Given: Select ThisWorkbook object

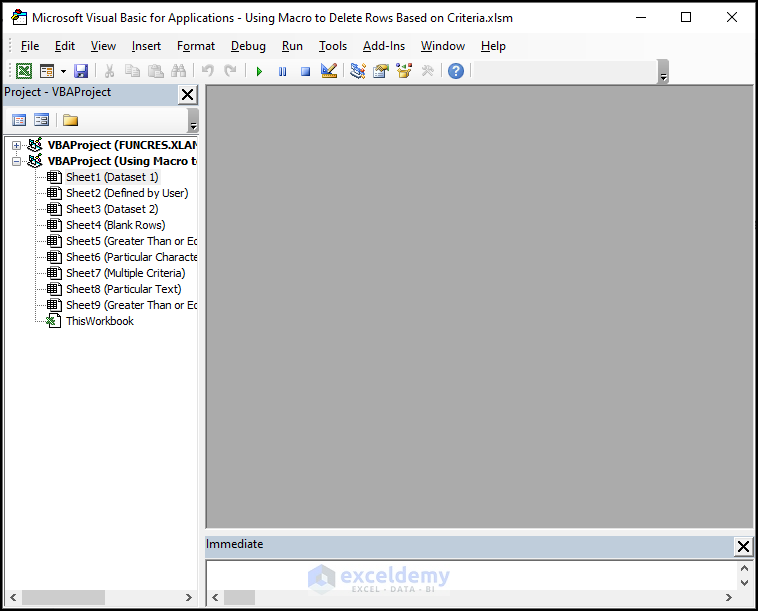Looking at the screenshot, I should click(x=100, y=321).
